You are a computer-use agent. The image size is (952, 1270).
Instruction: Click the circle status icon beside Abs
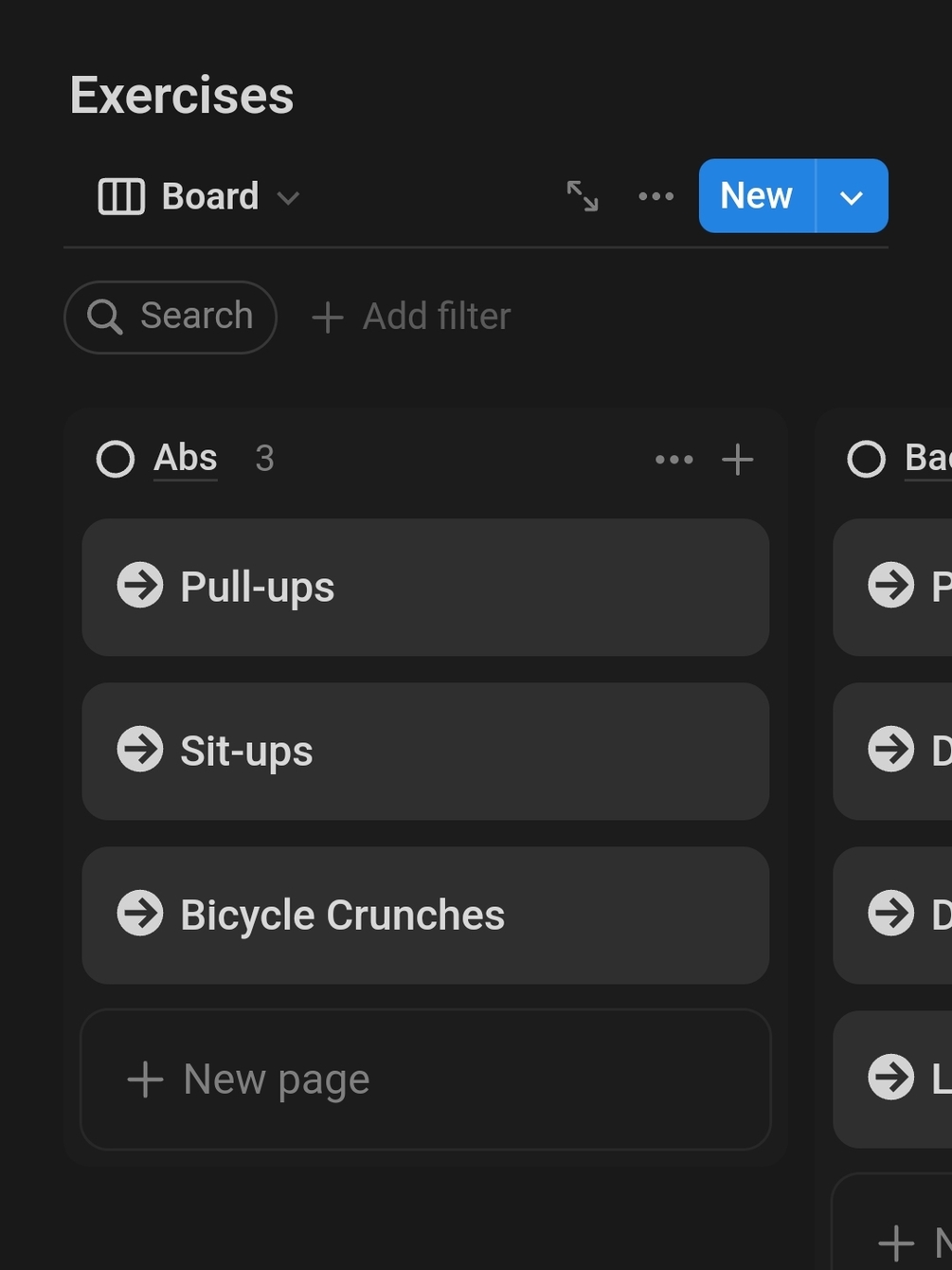pos(116,460)
